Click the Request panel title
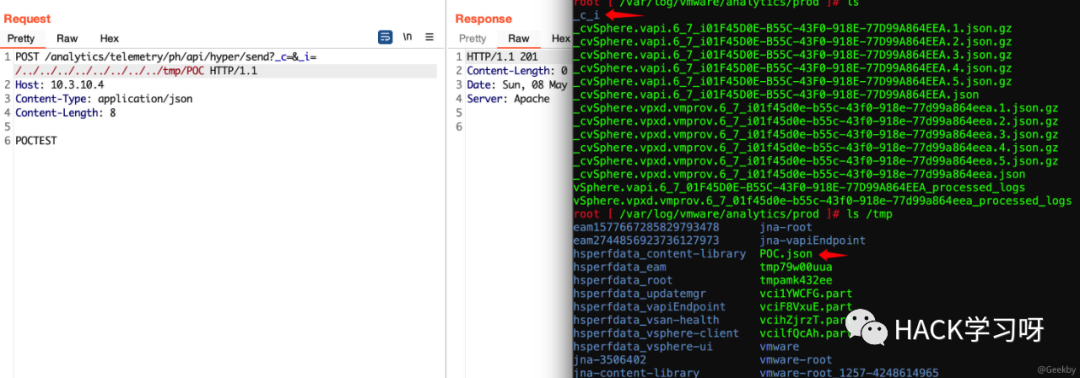The height and width of the screenshot is (378, 1080). (27, 19)
